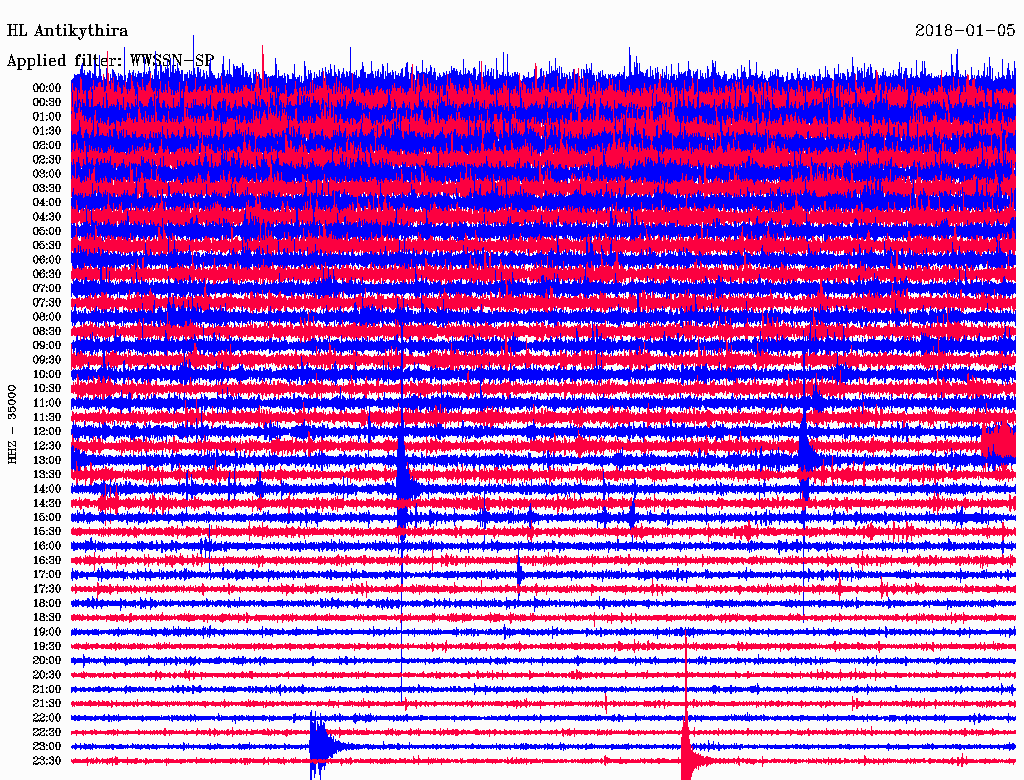Click the 11:30 time label
The height and width of the screenshot is (780, 1024).
[x=47, y=417]
